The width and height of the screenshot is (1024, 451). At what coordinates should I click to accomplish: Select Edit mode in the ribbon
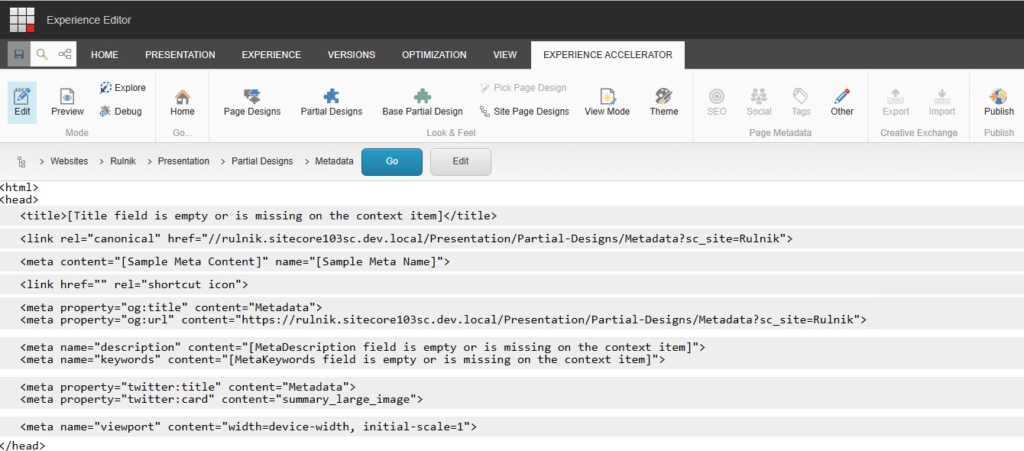pyautogui.click(x=22, y=102)
